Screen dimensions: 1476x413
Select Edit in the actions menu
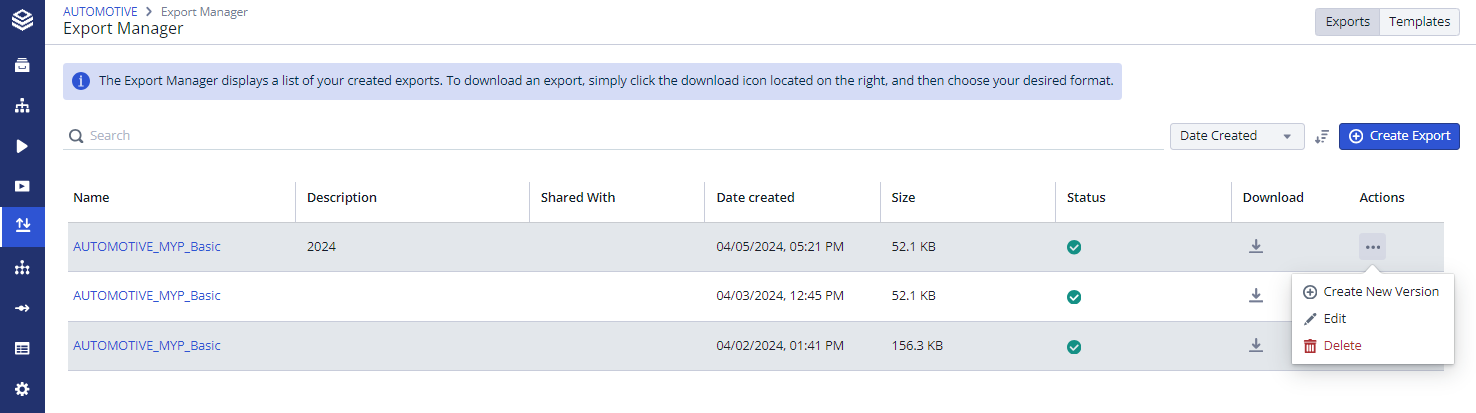coord(1334,319)
